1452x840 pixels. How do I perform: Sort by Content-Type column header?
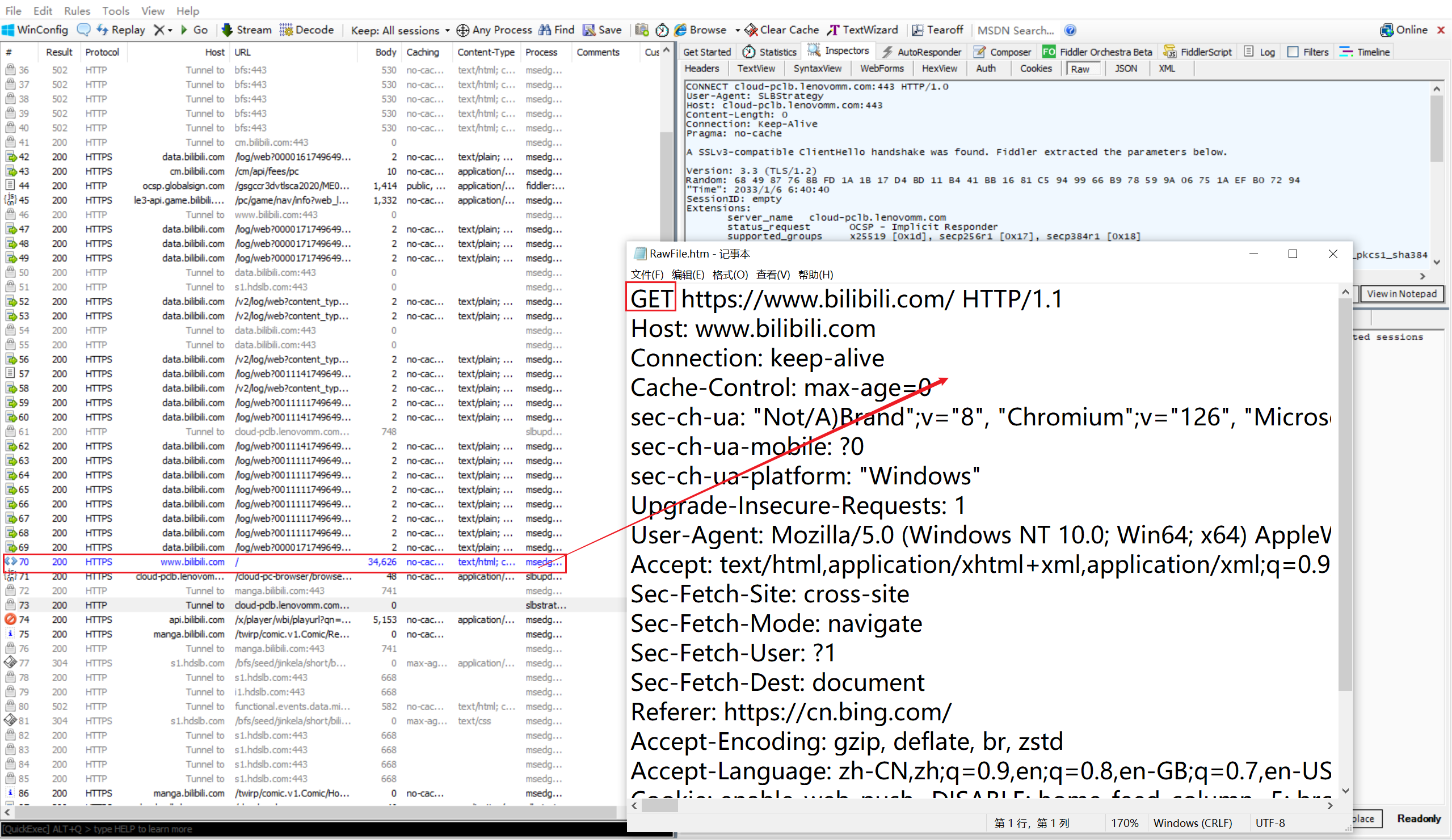pos(486,52)
